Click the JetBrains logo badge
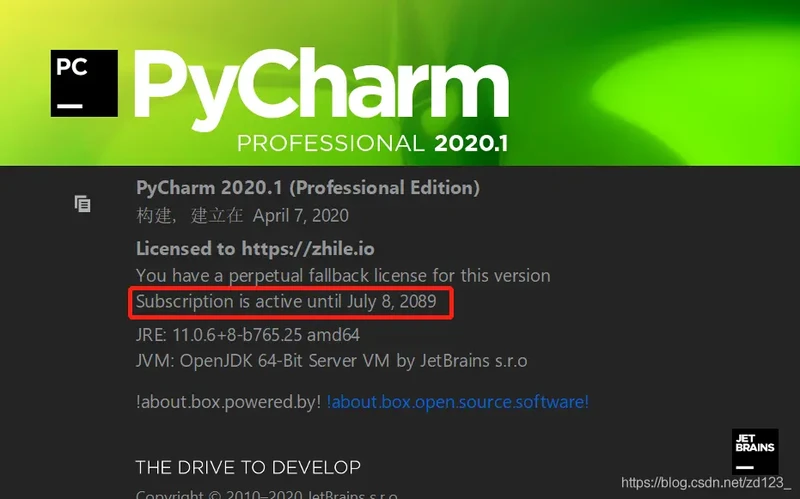This screenshot has height=499, width=800. 755,452
